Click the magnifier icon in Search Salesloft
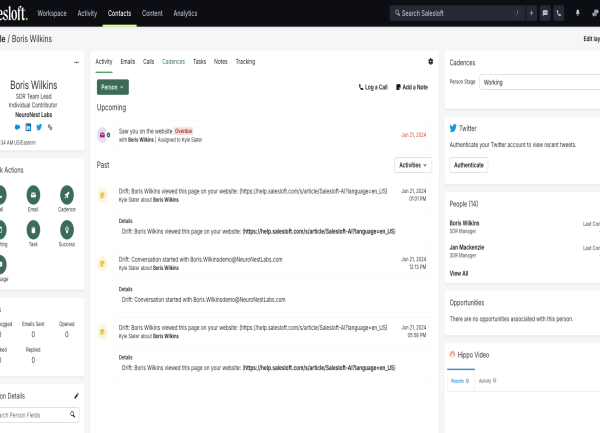This screenshot has height=433, width=600. (397, 13)
